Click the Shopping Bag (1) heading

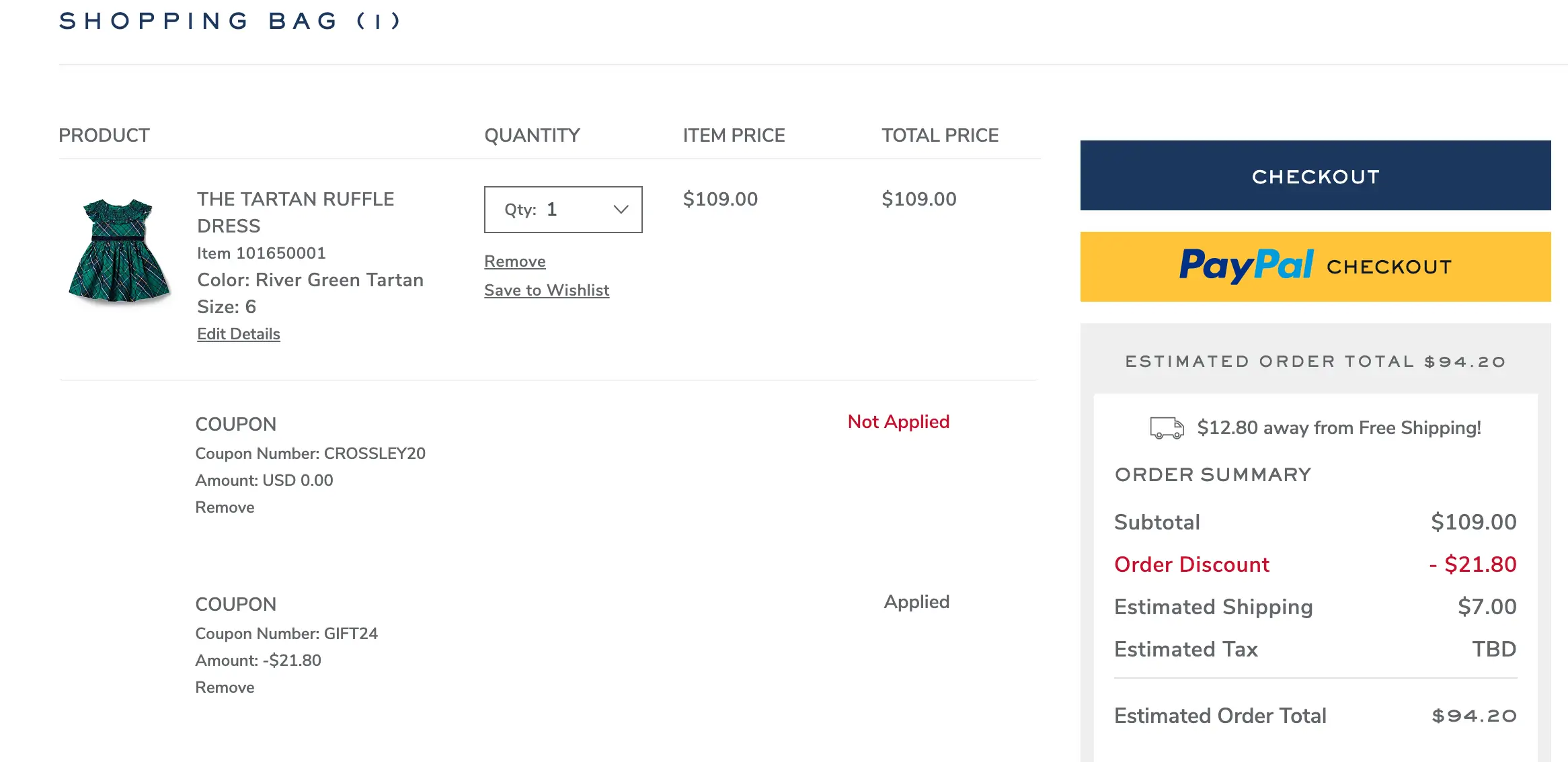(230, 22)
